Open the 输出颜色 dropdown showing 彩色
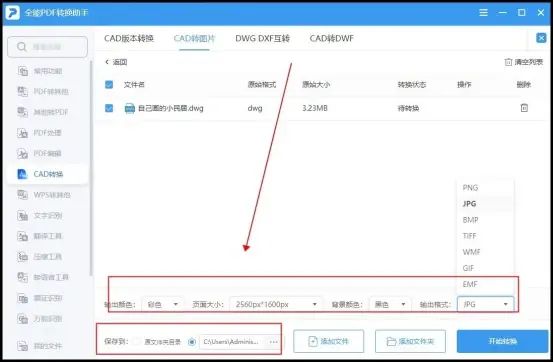 163,304
